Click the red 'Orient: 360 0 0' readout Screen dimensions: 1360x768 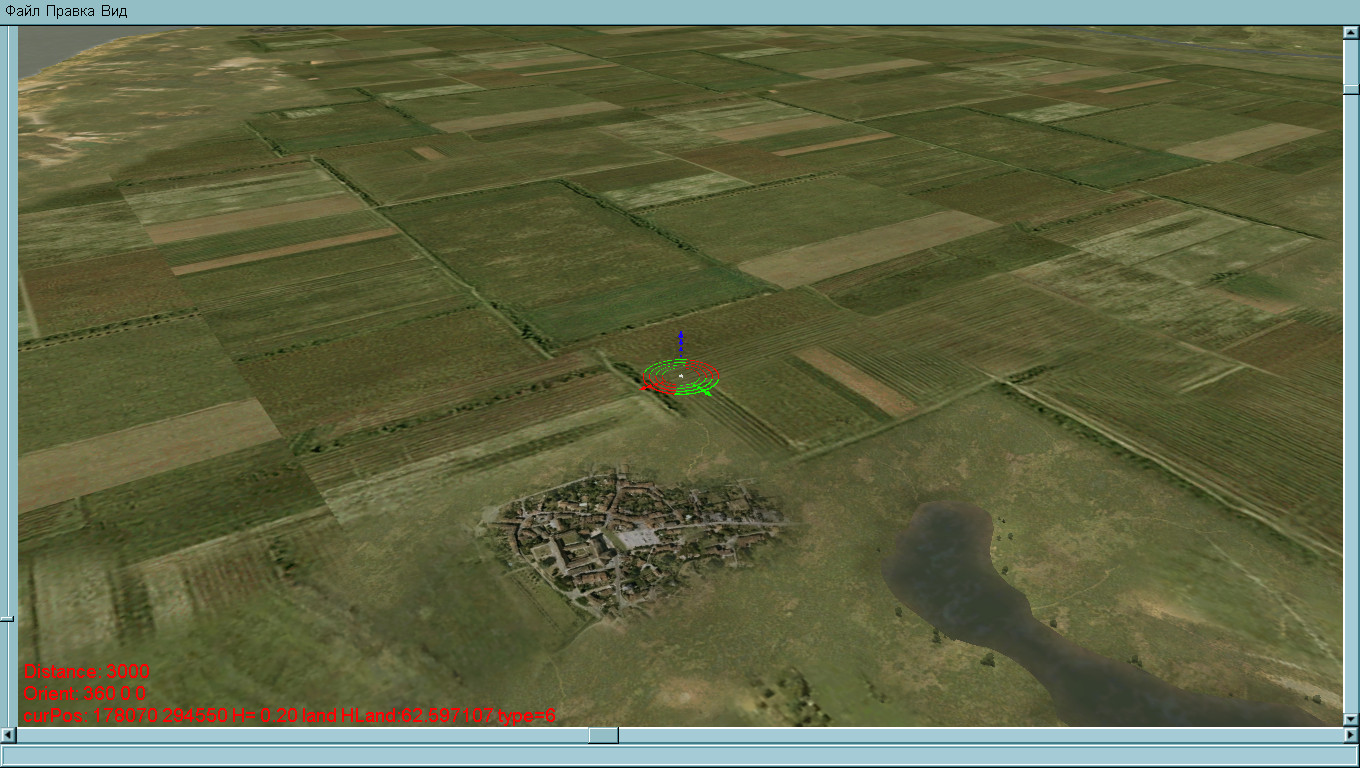(85, 693)
